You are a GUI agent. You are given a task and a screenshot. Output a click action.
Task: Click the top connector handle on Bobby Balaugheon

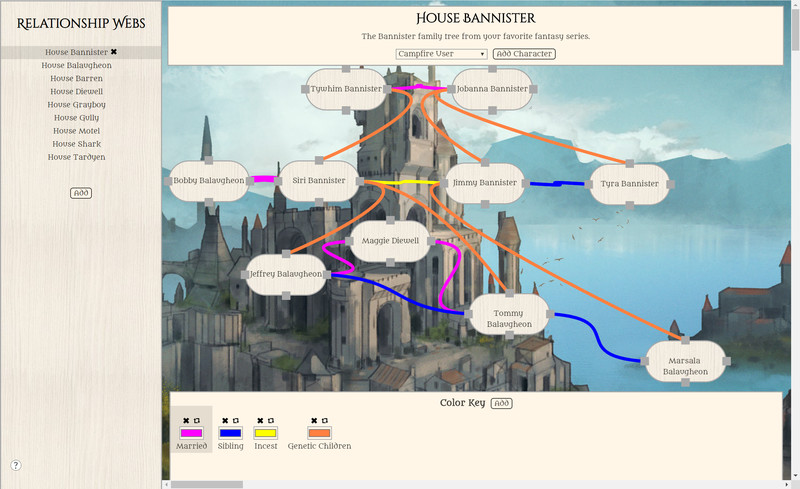pyautogui.click(x=209, y=160)
